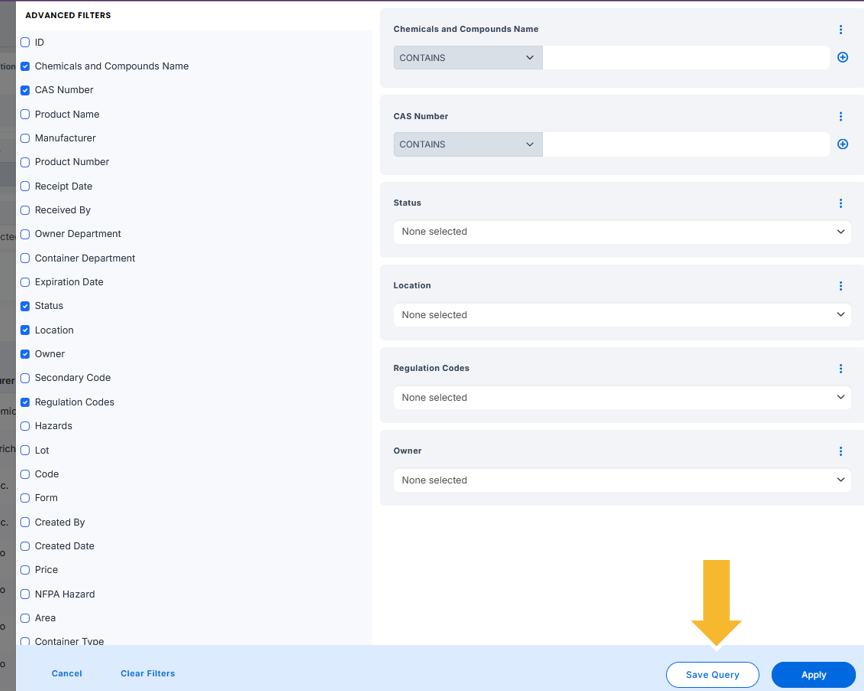The width and height of the screenshot is (864, 691).
Task: Expand the Status None selected dropdown
Action: tap(622, 232)
